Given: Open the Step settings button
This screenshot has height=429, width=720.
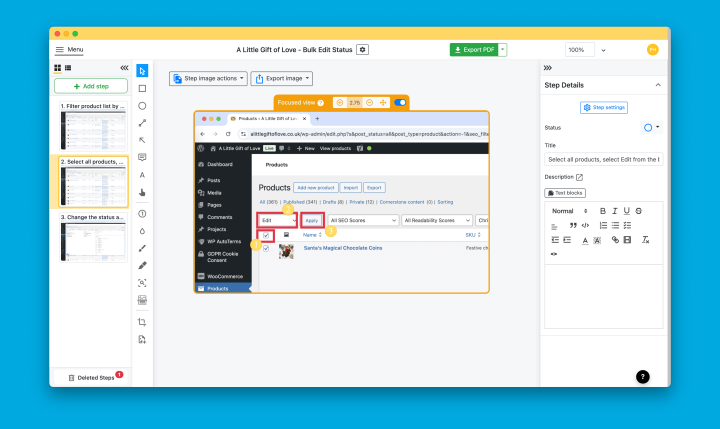Looking at the screenshot, I should (x=604, y=107).
